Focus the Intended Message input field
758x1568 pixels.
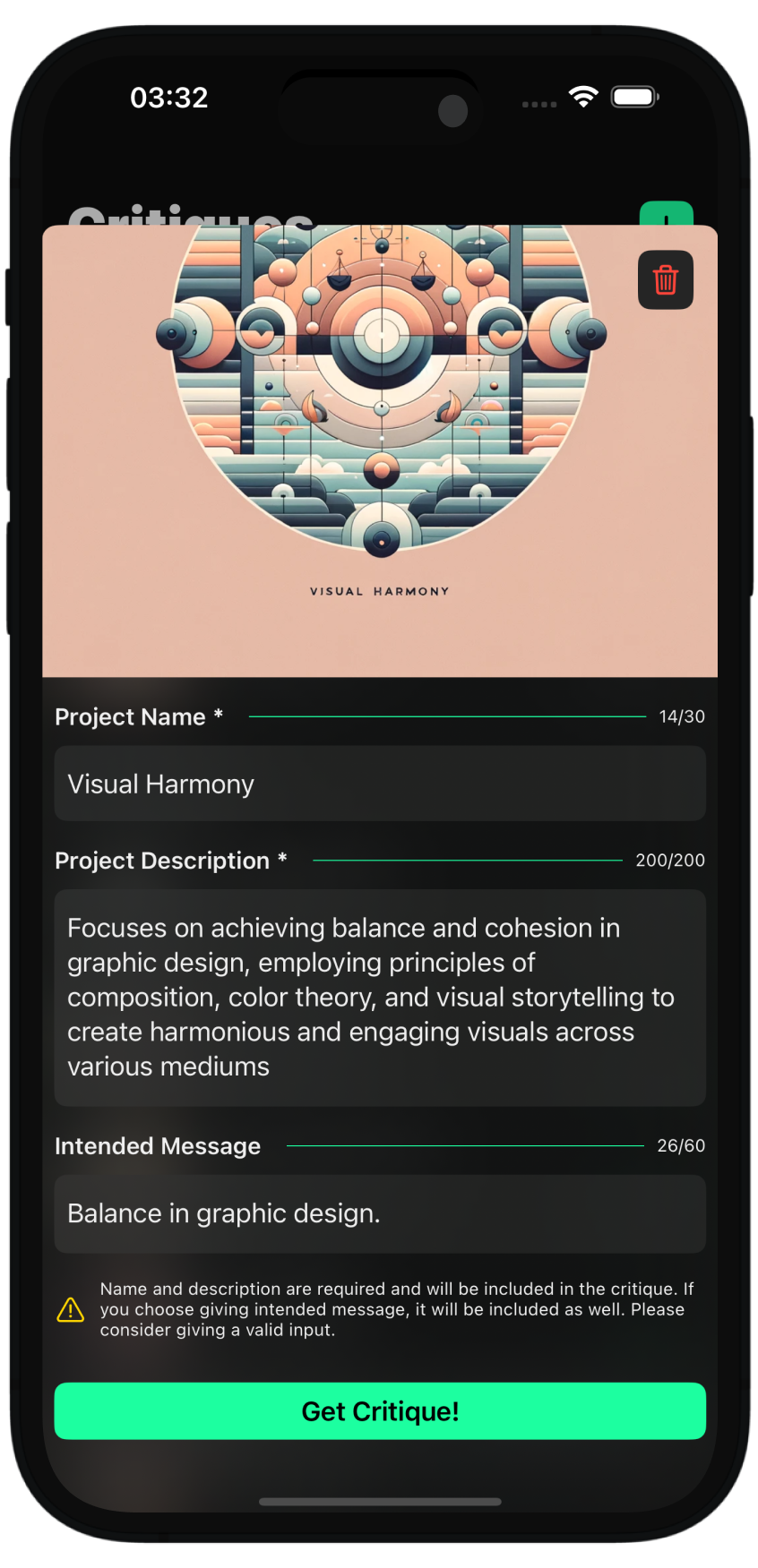coord(380,1213)
